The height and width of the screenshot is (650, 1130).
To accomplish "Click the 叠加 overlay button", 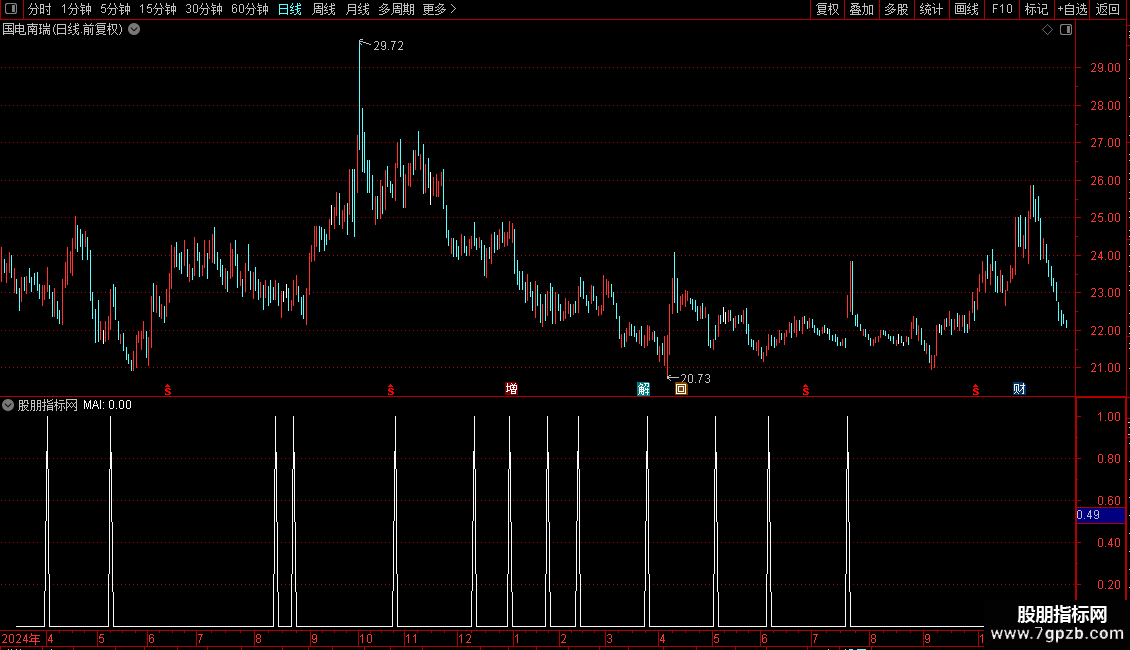I will click(x=861, y=9).
